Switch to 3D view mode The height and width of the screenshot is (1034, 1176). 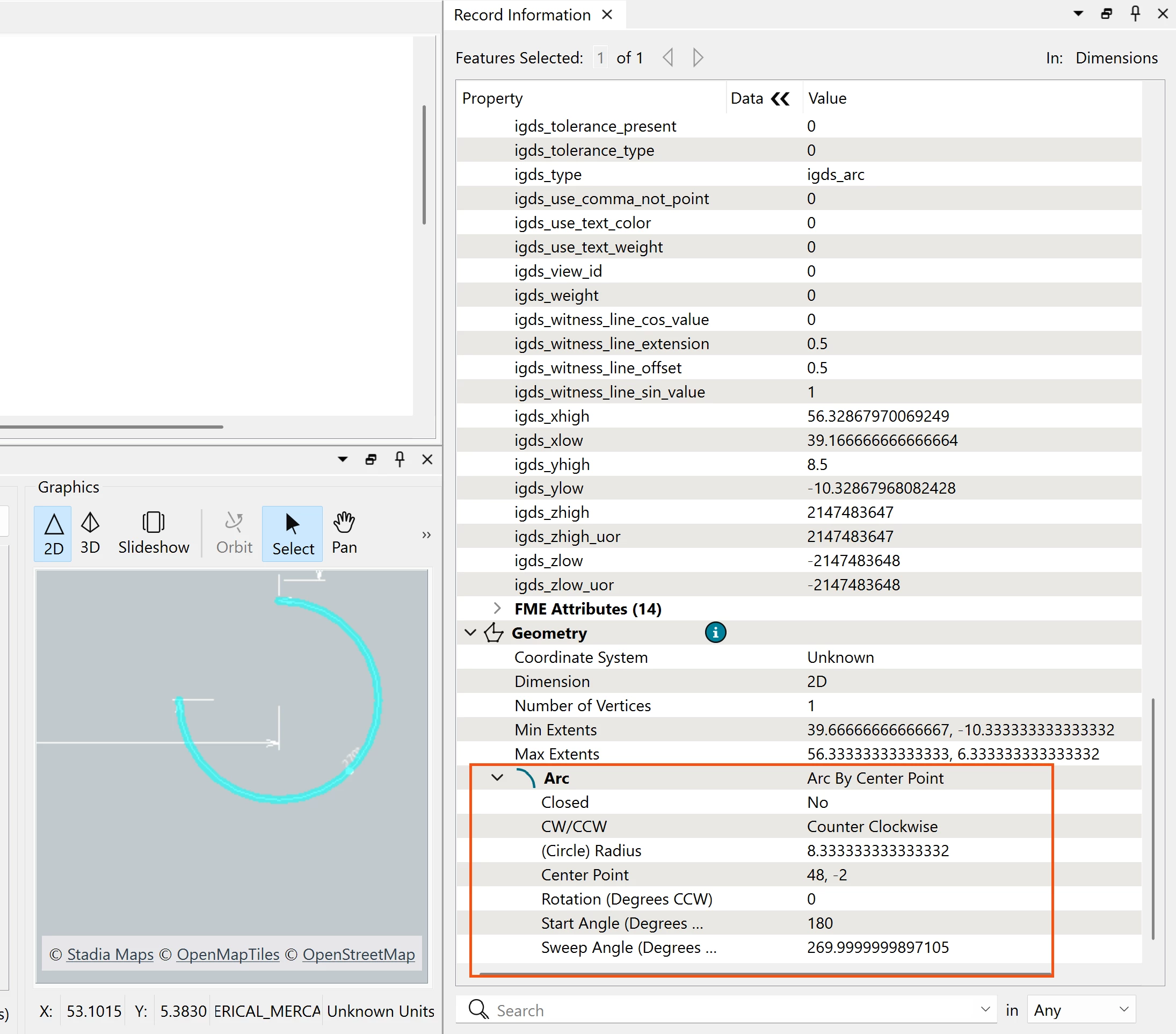(90, 533)
